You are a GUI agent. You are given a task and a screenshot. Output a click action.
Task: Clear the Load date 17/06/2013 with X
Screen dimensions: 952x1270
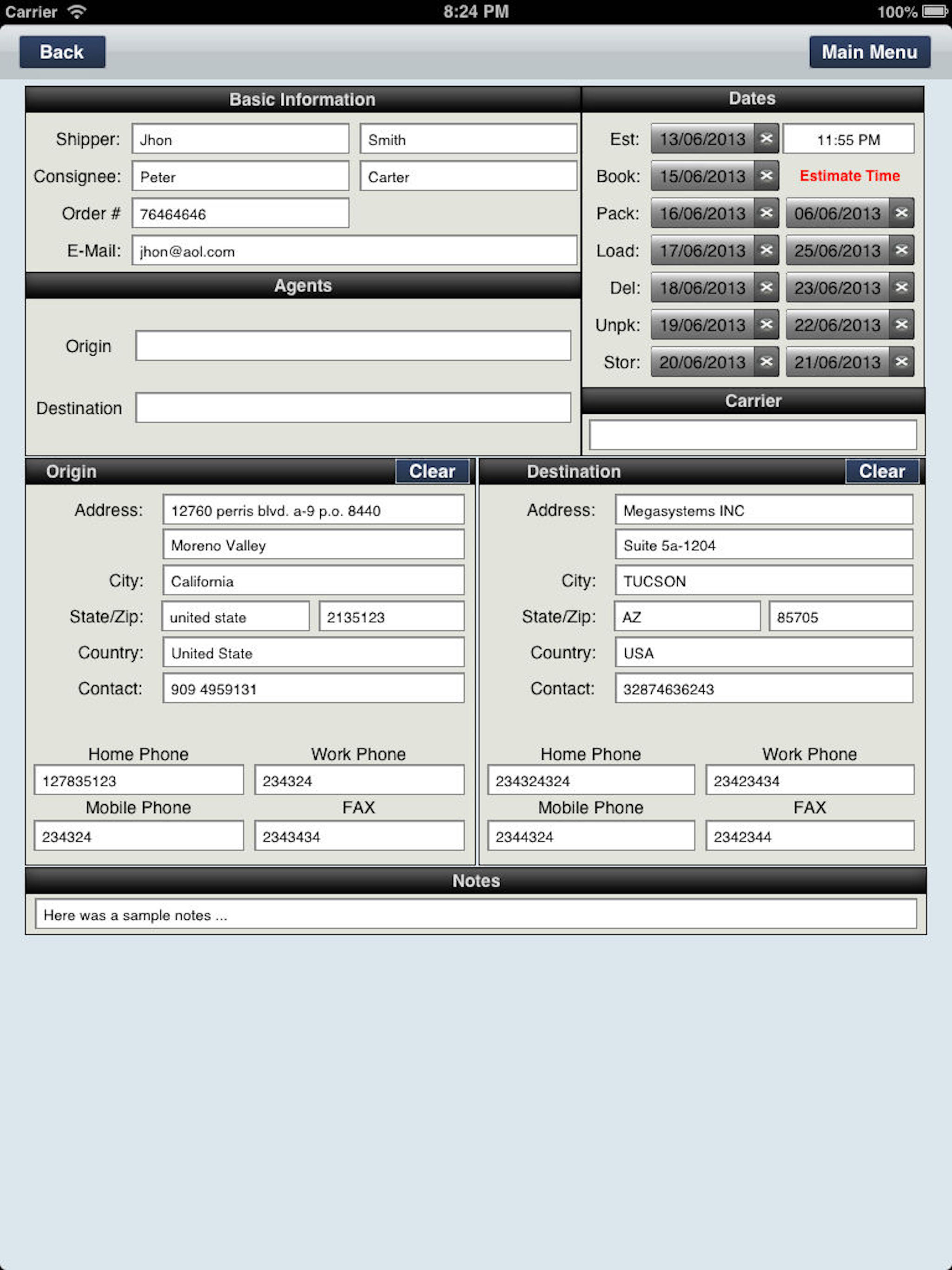pyautogui.click(x=766, y=250)
